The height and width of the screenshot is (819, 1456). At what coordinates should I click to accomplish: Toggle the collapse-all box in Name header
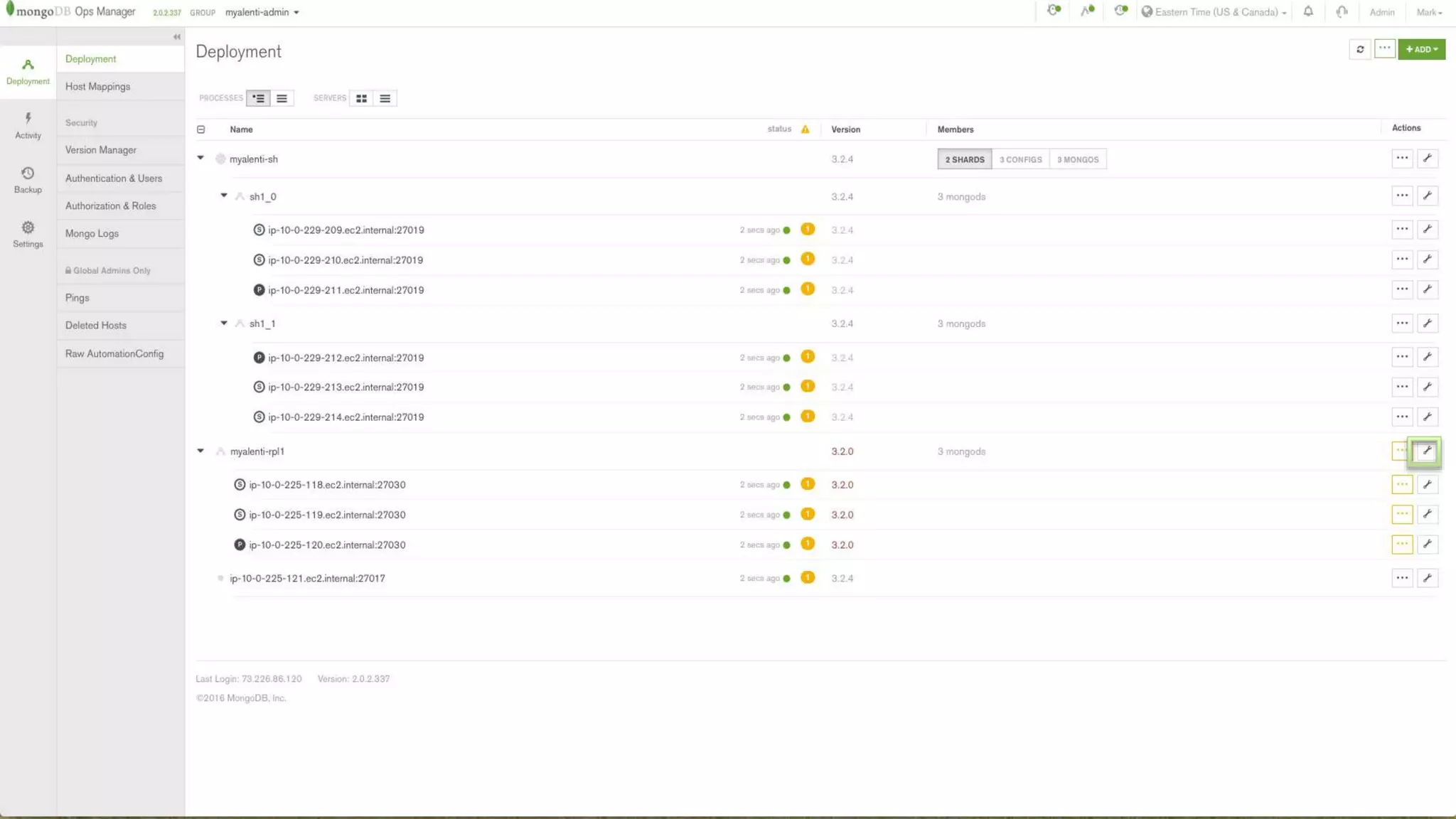(x=200, y=129)
